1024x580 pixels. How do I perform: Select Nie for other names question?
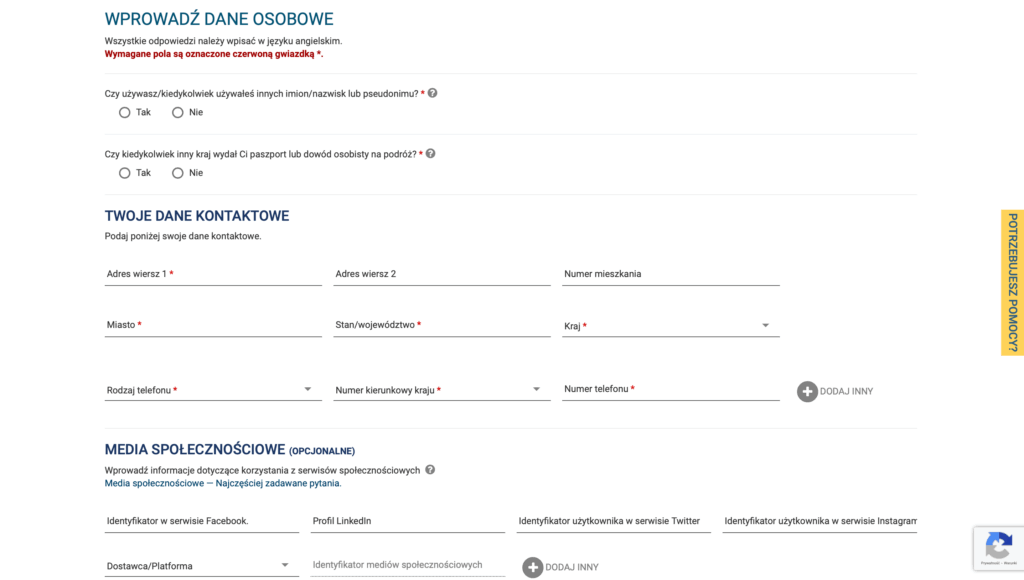pos(178,113)
